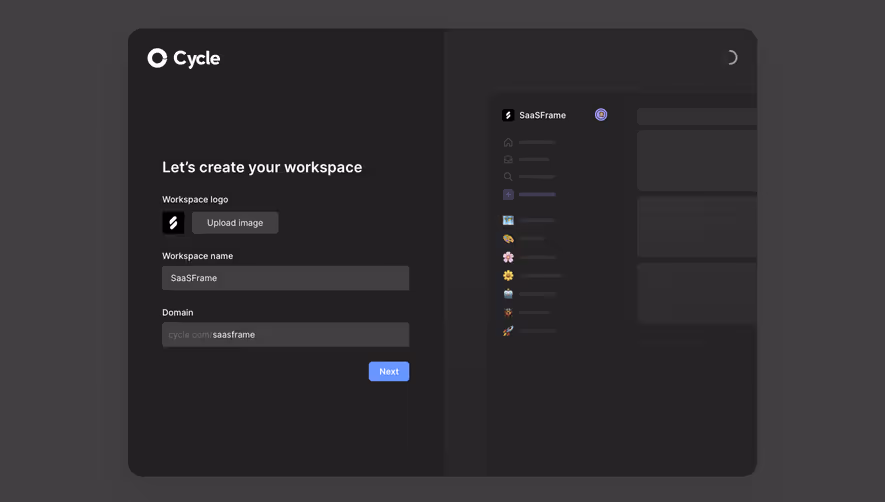
Task: Click the robot emoji item in the preview sidebar
Action: [x=508, y=294]
